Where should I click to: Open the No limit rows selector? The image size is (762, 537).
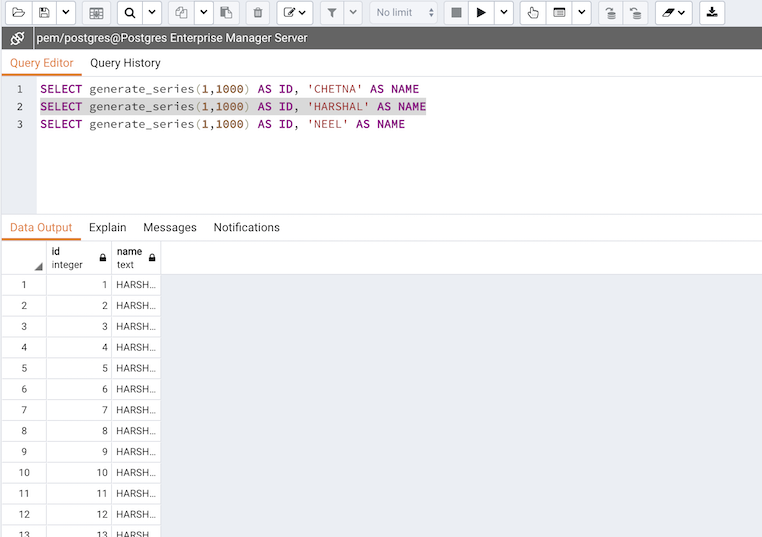(x=403, y=13)
